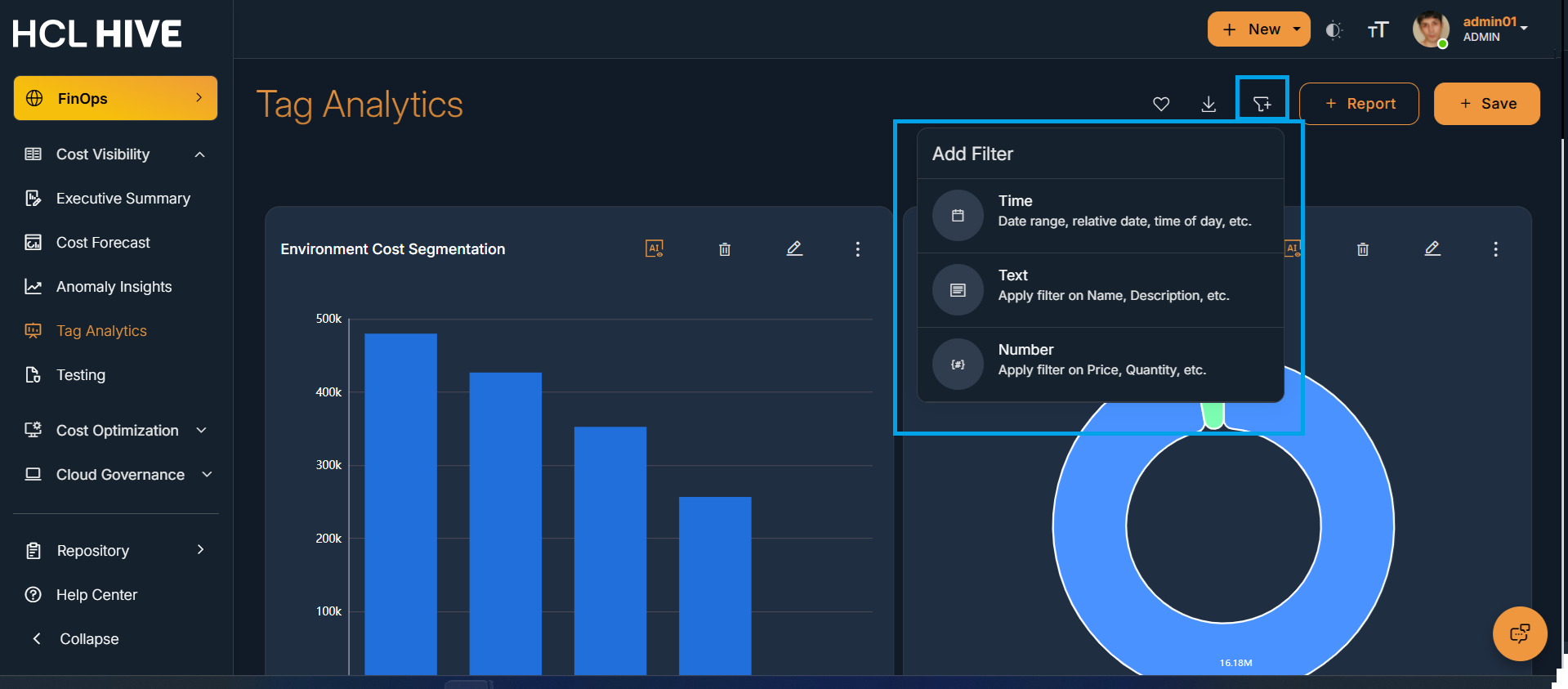The height and width of the screenshot is (689, 1568).
Task: Click the heart favorite icon
Action: [1160, 104]
